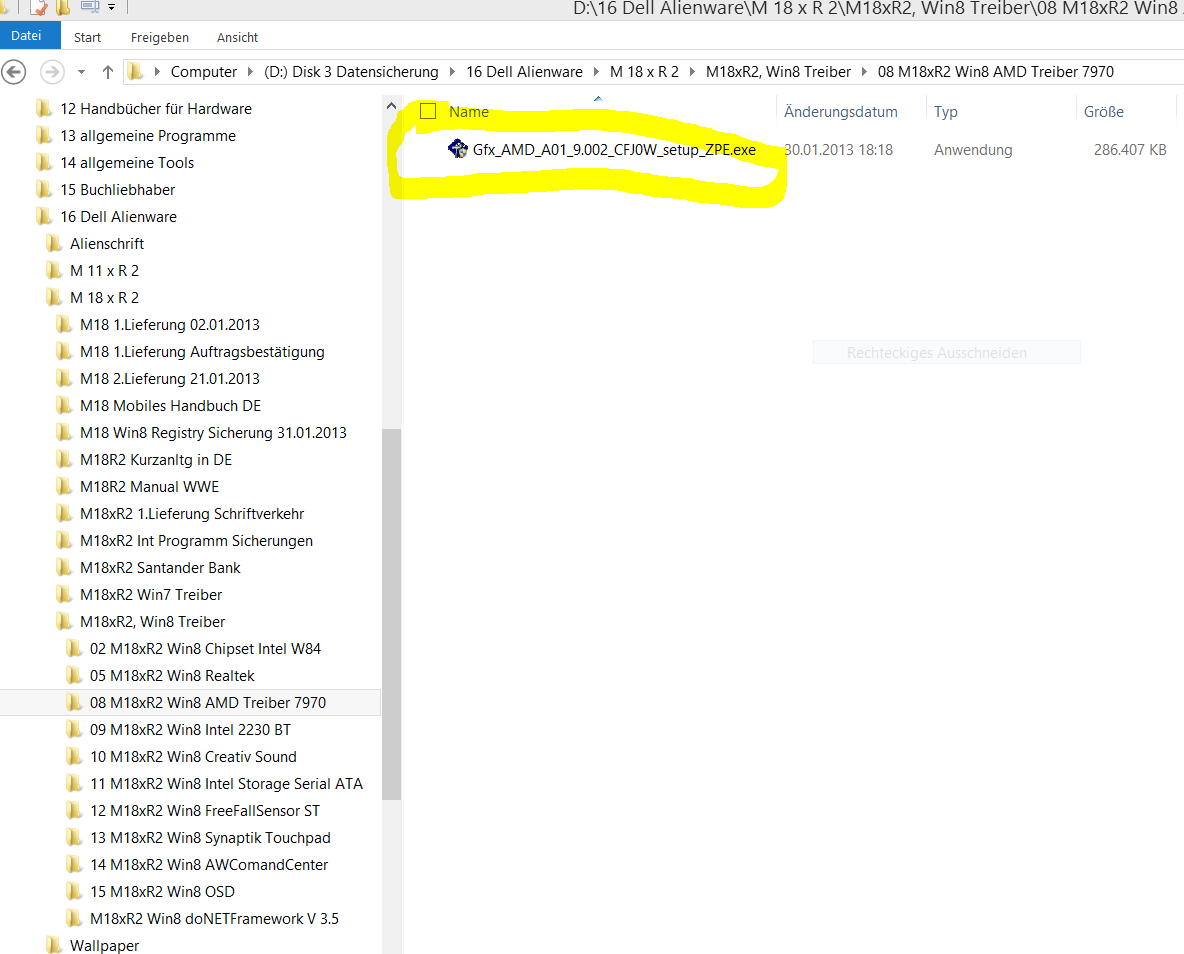Click the Wallpaper folder icon
The height and width of the screenshot is (954, 1184).
pos(54,946)
